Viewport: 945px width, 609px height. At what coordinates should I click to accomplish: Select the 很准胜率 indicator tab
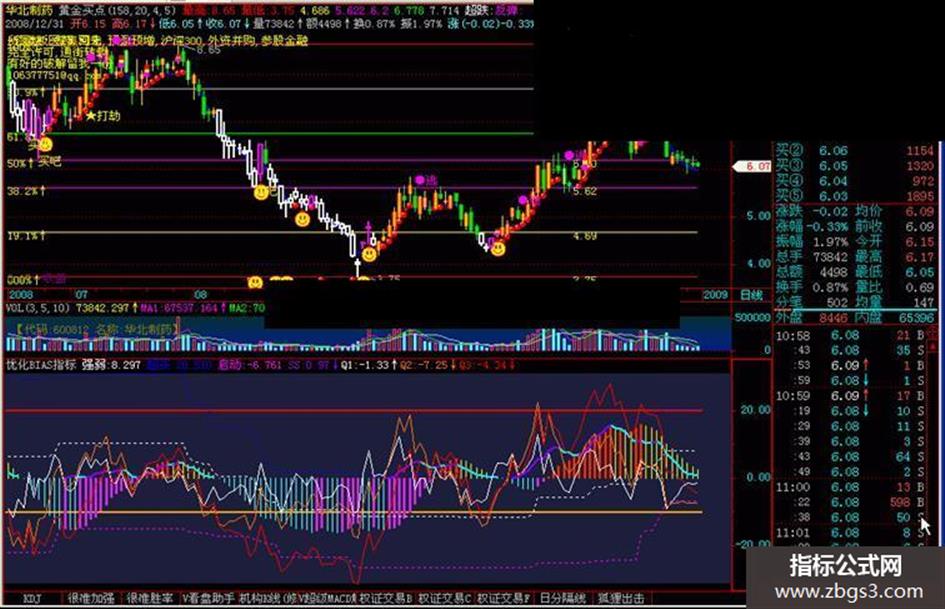tap(150, 598)
